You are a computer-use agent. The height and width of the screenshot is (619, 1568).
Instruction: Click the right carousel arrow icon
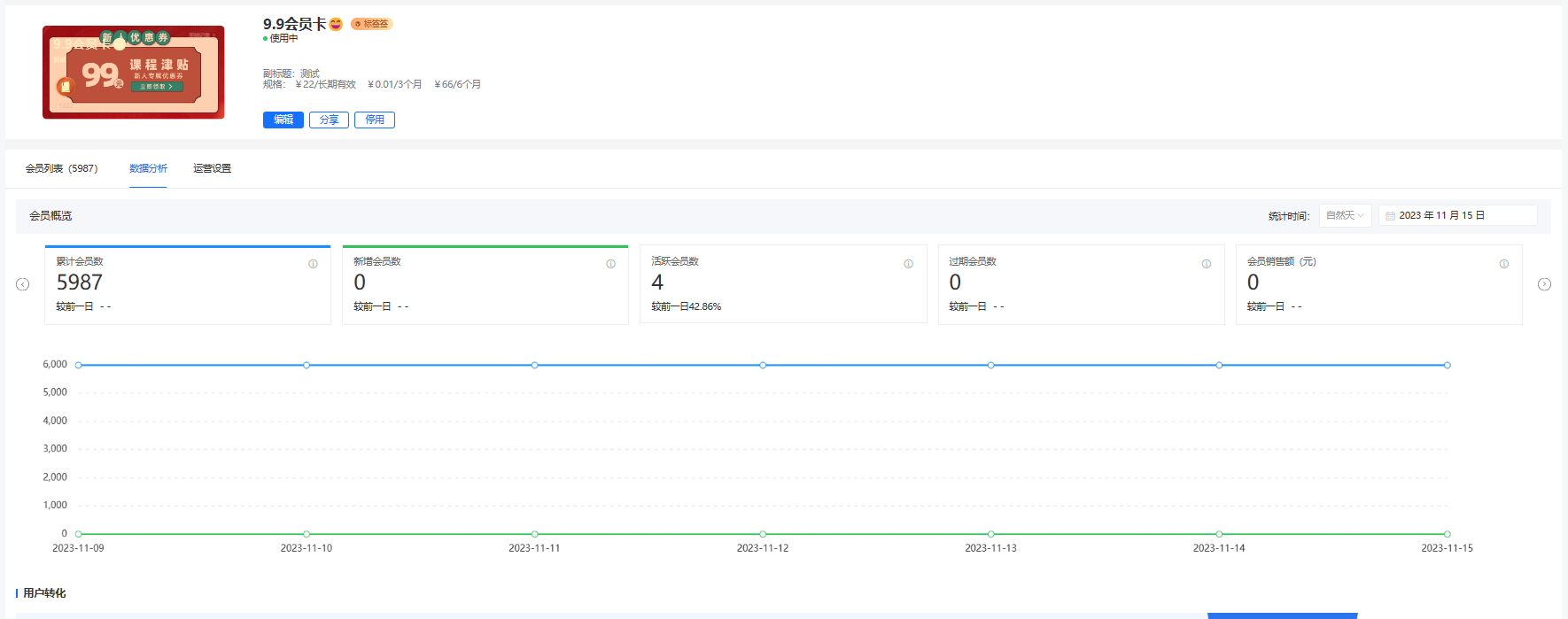click(x=1544, y=284)
